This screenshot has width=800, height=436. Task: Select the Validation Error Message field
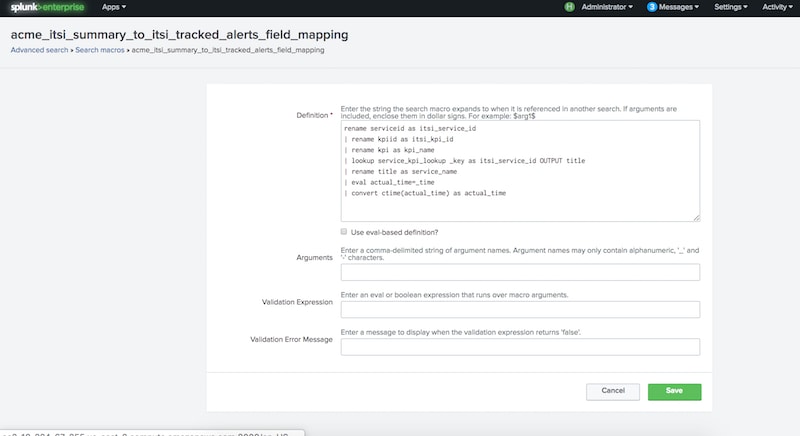[x=520, y=347]
